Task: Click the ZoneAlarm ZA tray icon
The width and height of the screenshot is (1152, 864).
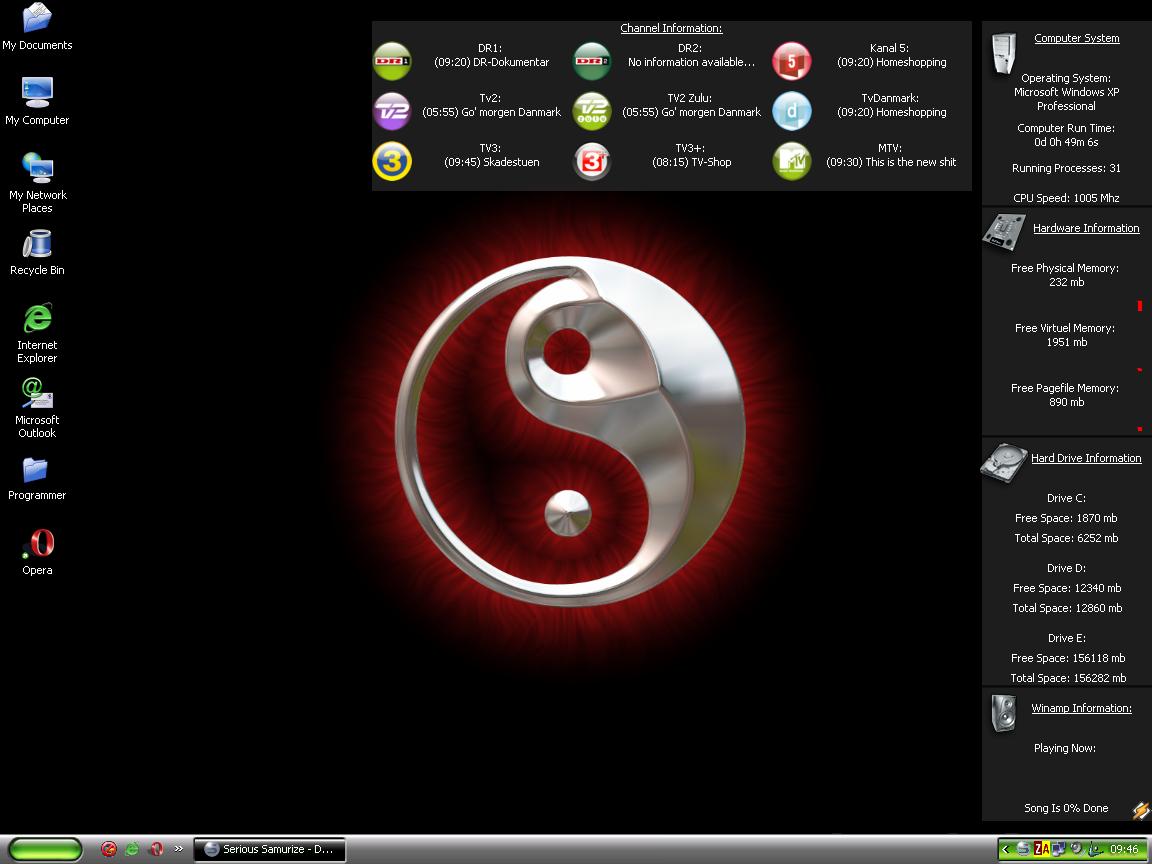Action: (x=1041, y=849)
